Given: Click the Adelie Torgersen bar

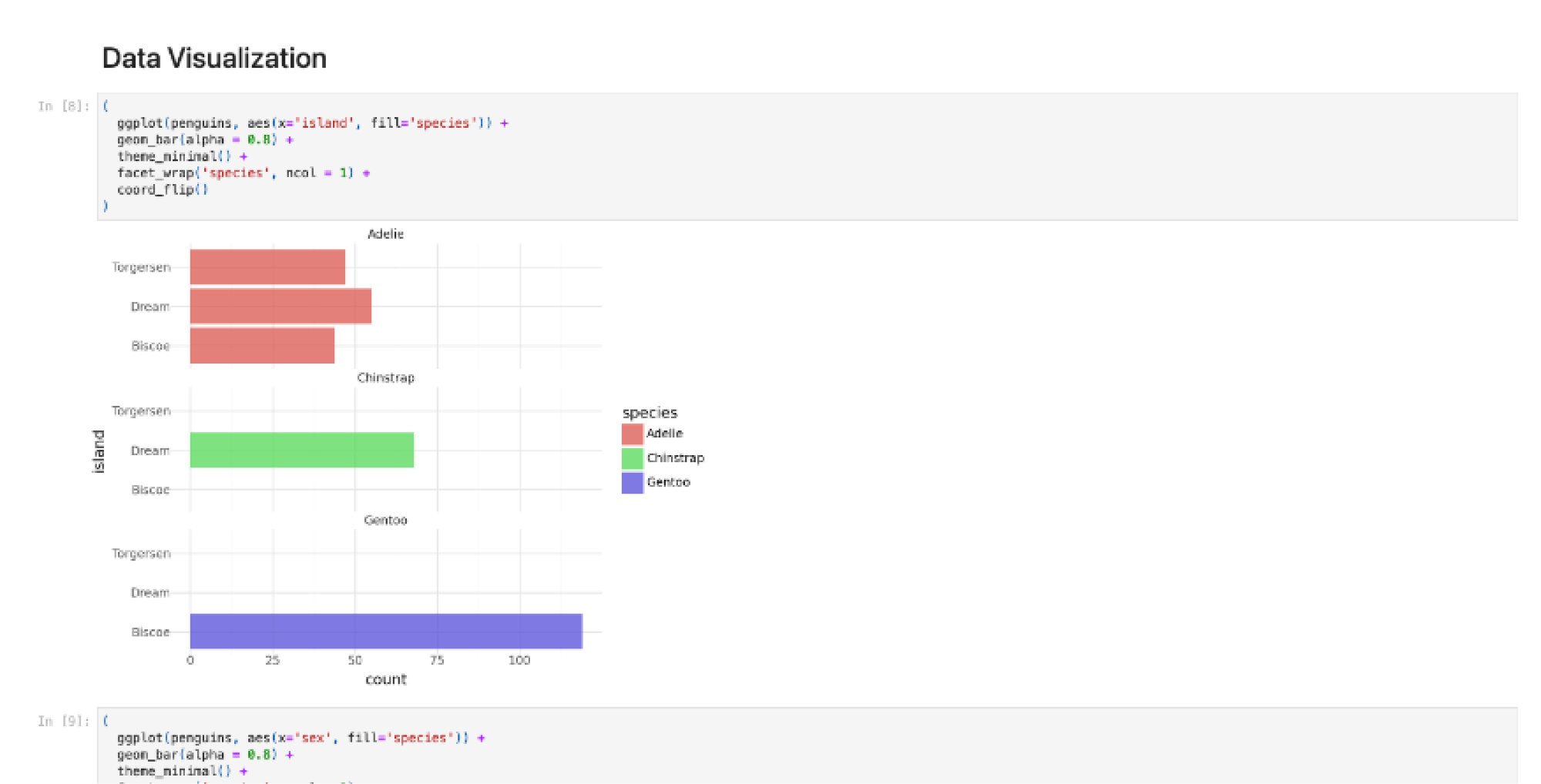Looking at the screenshot, I should point(267,267).
